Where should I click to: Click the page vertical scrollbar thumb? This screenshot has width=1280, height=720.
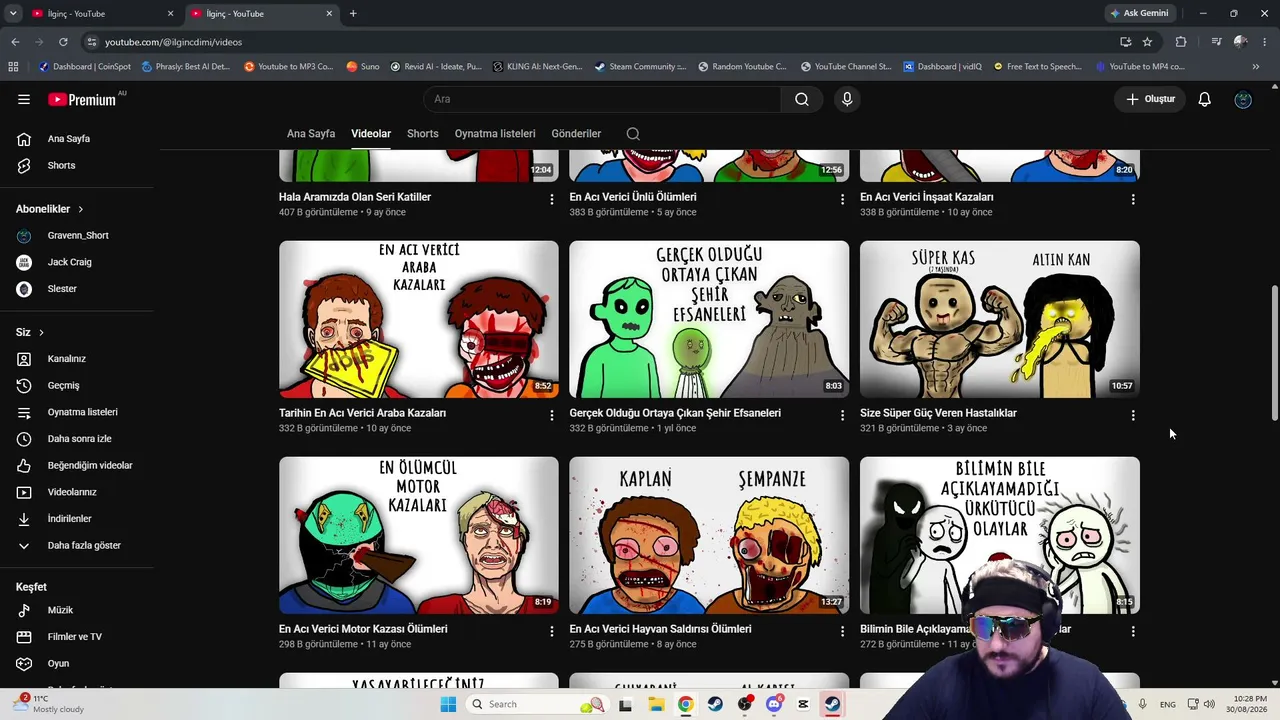pos(1274,352)
